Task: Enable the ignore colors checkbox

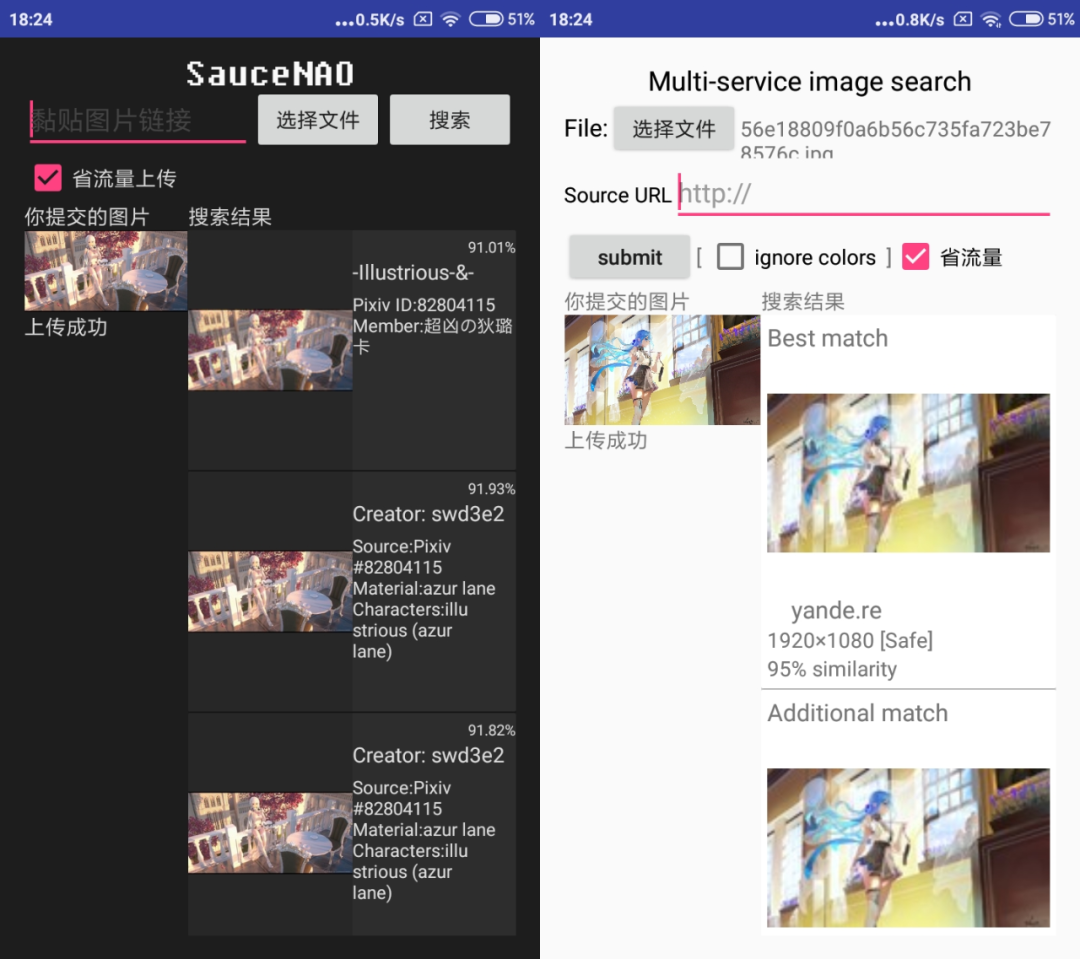Action: coord(730,257)
